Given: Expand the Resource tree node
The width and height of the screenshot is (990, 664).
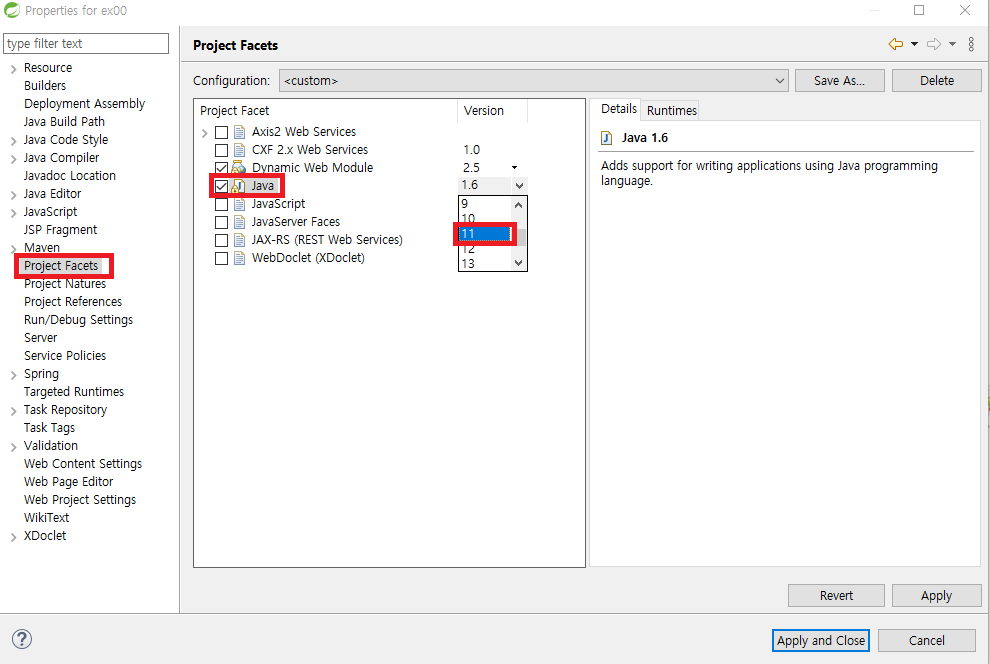Looking at the screenshot, I should [13, 69].
